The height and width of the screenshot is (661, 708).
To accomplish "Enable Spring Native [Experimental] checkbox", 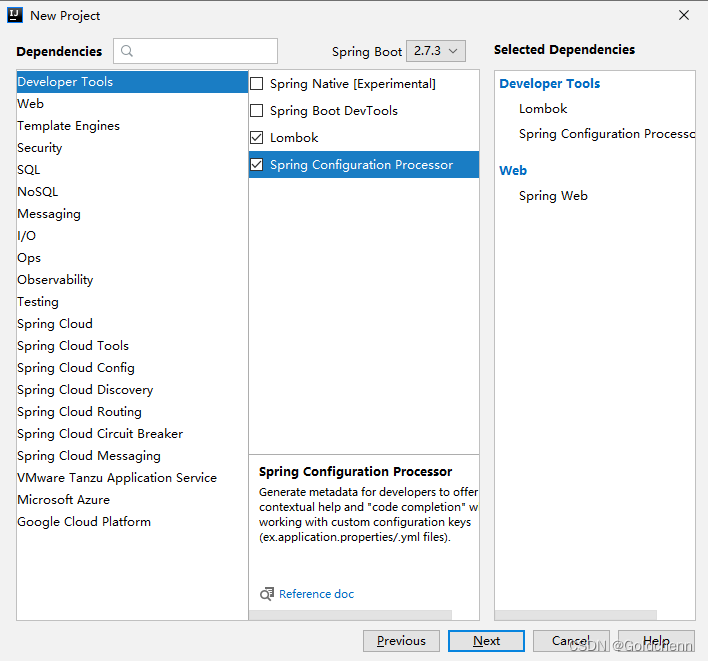I will (256, 84).
